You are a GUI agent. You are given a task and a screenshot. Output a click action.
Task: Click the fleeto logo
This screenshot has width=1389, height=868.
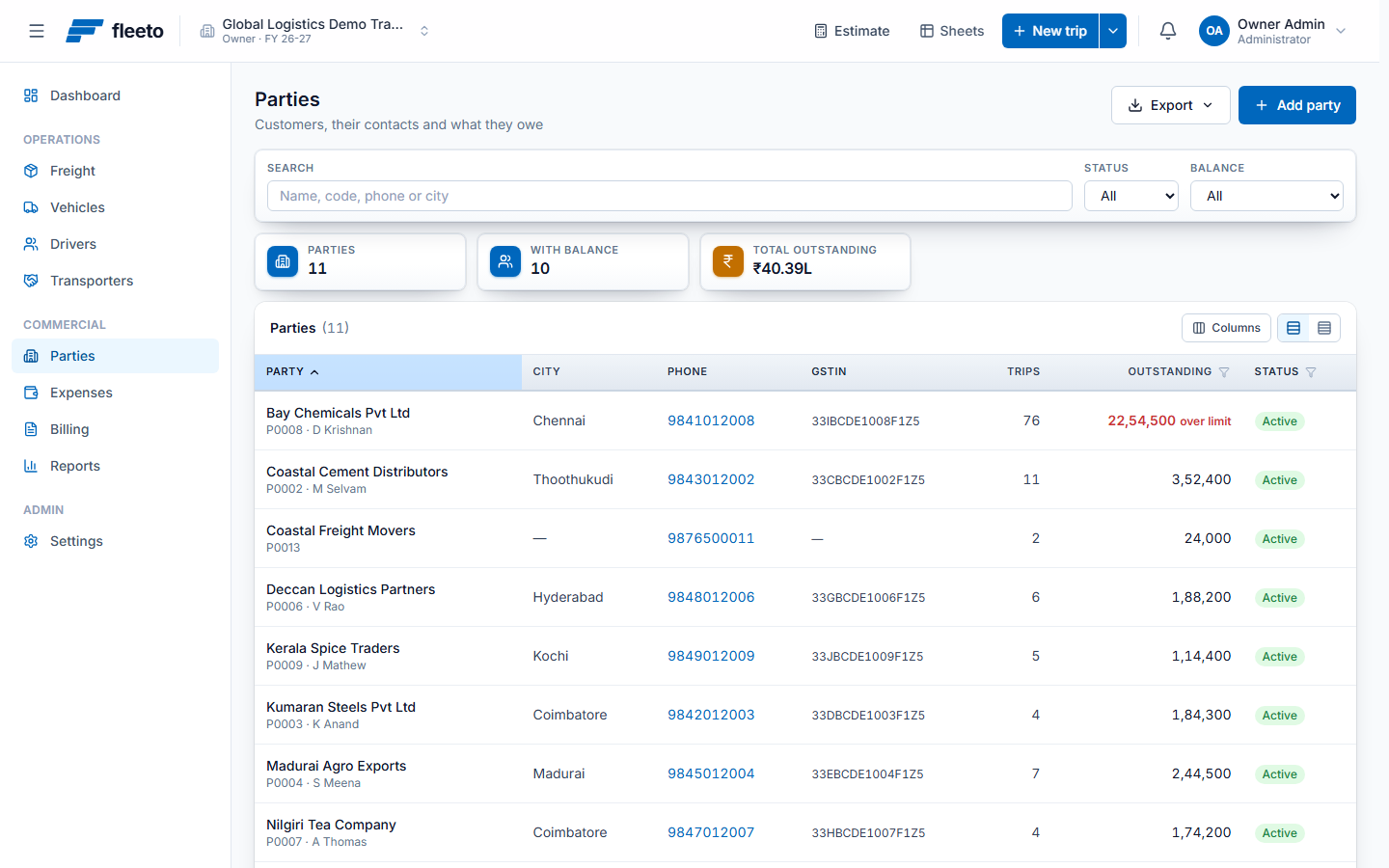coord(115,31)
